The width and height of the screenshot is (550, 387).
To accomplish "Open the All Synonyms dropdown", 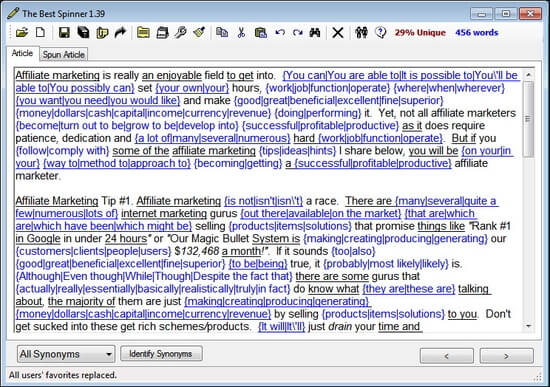I will [66, 354].
